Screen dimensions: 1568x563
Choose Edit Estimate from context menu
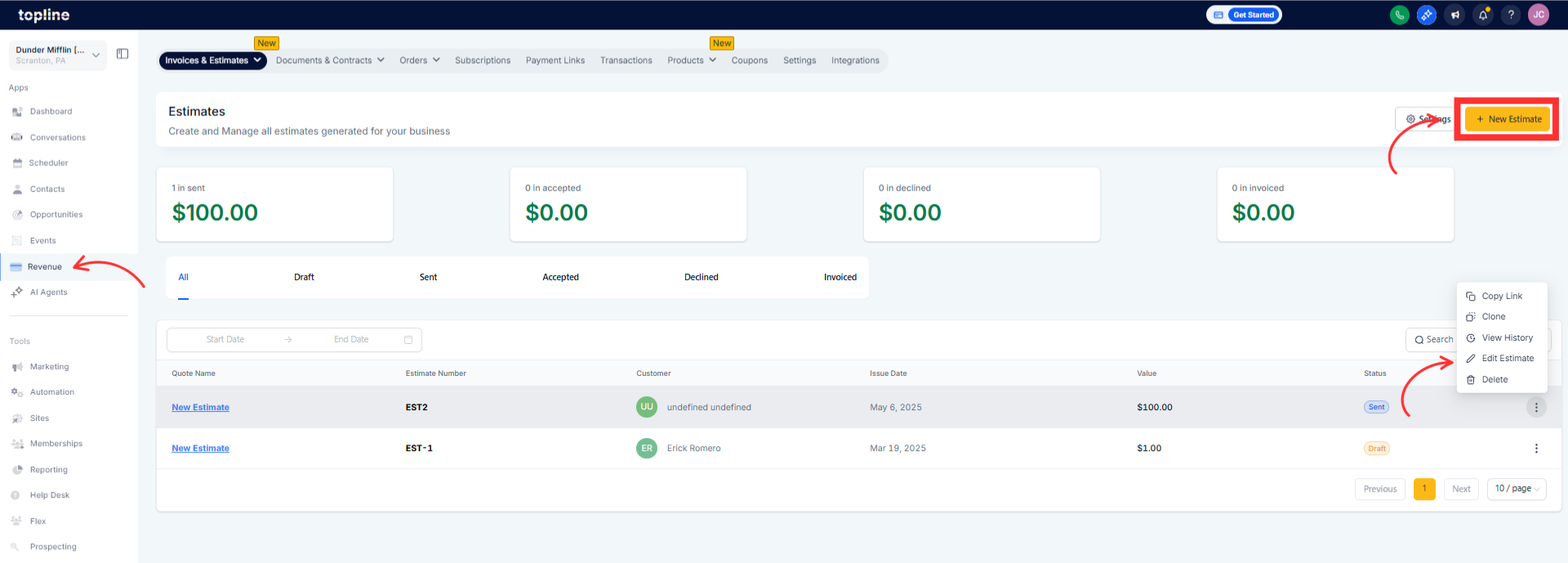pos(1501,359)
